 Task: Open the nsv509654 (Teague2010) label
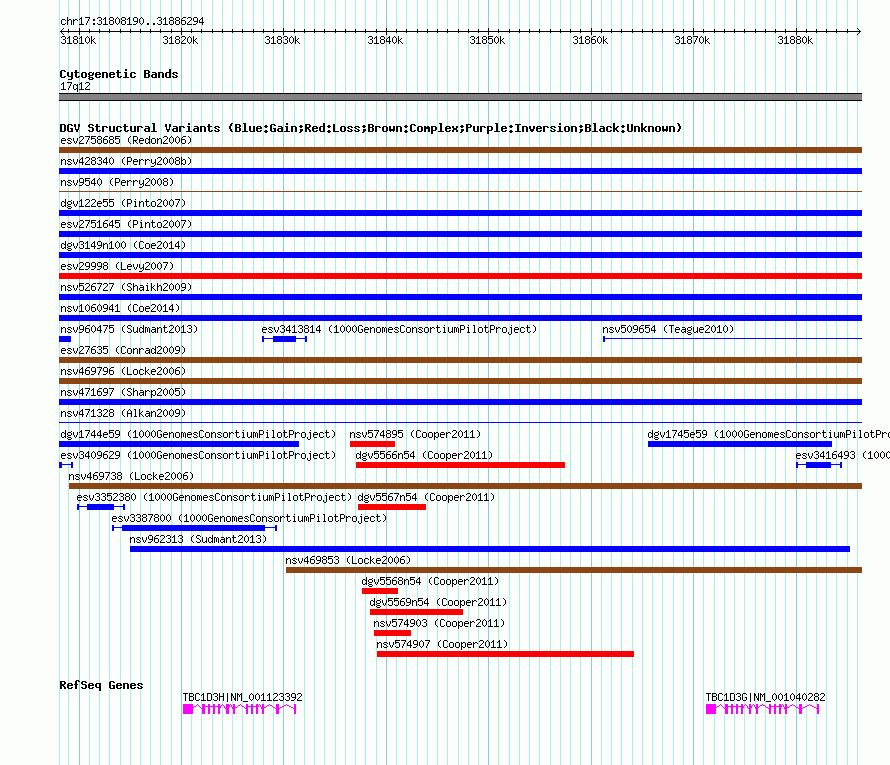tap(668, 329)
